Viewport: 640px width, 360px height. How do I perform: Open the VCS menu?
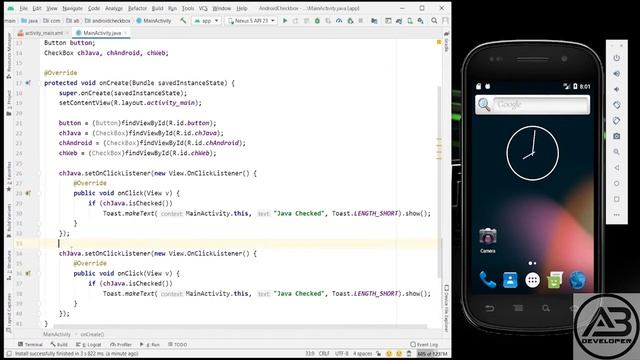pyautogui.click(x=203, y=8)
